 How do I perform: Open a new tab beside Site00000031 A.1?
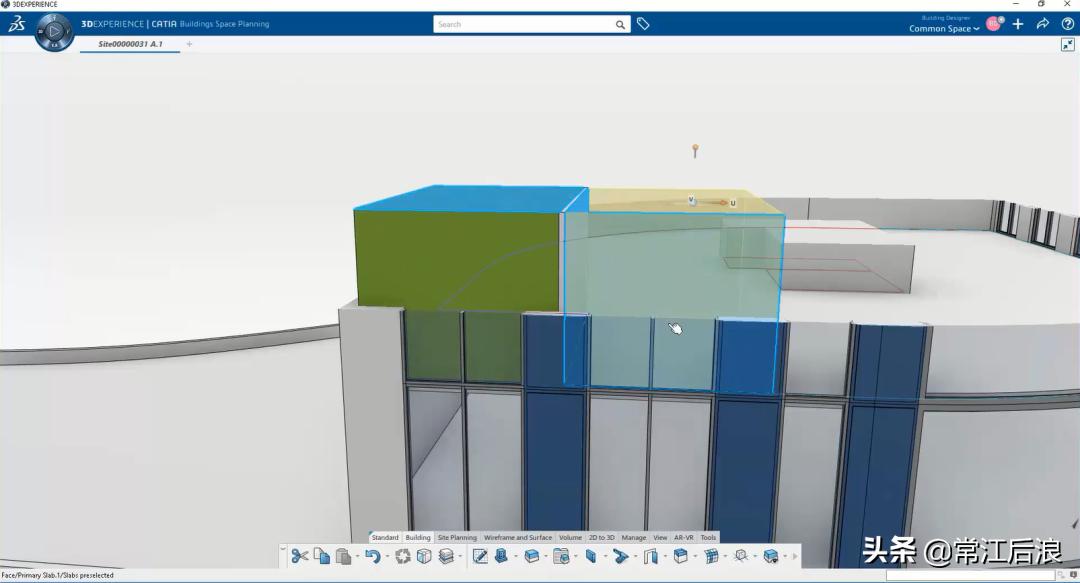(x=189, y=44)
